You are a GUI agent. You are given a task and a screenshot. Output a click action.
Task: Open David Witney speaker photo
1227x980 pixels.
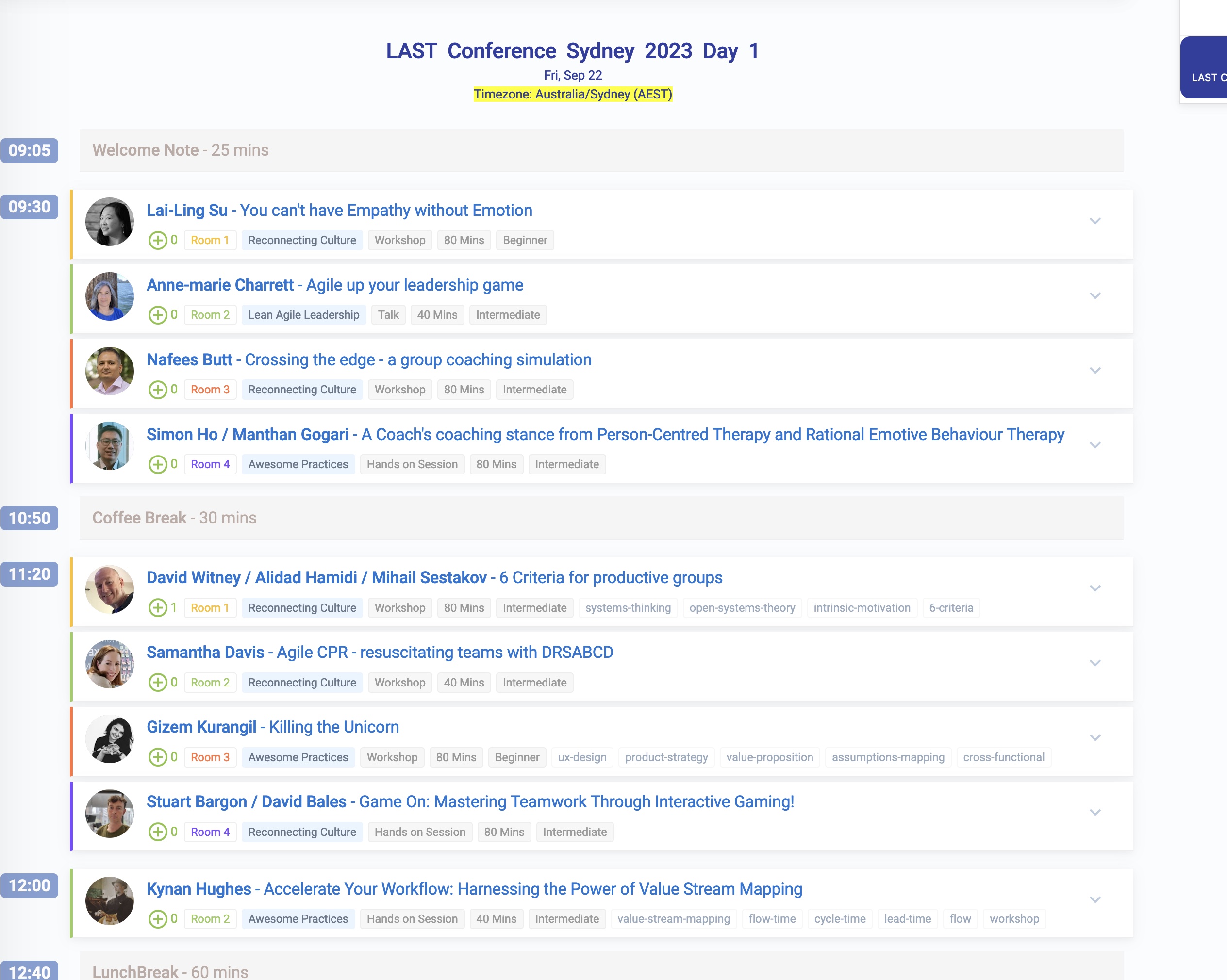coord(109,589)
